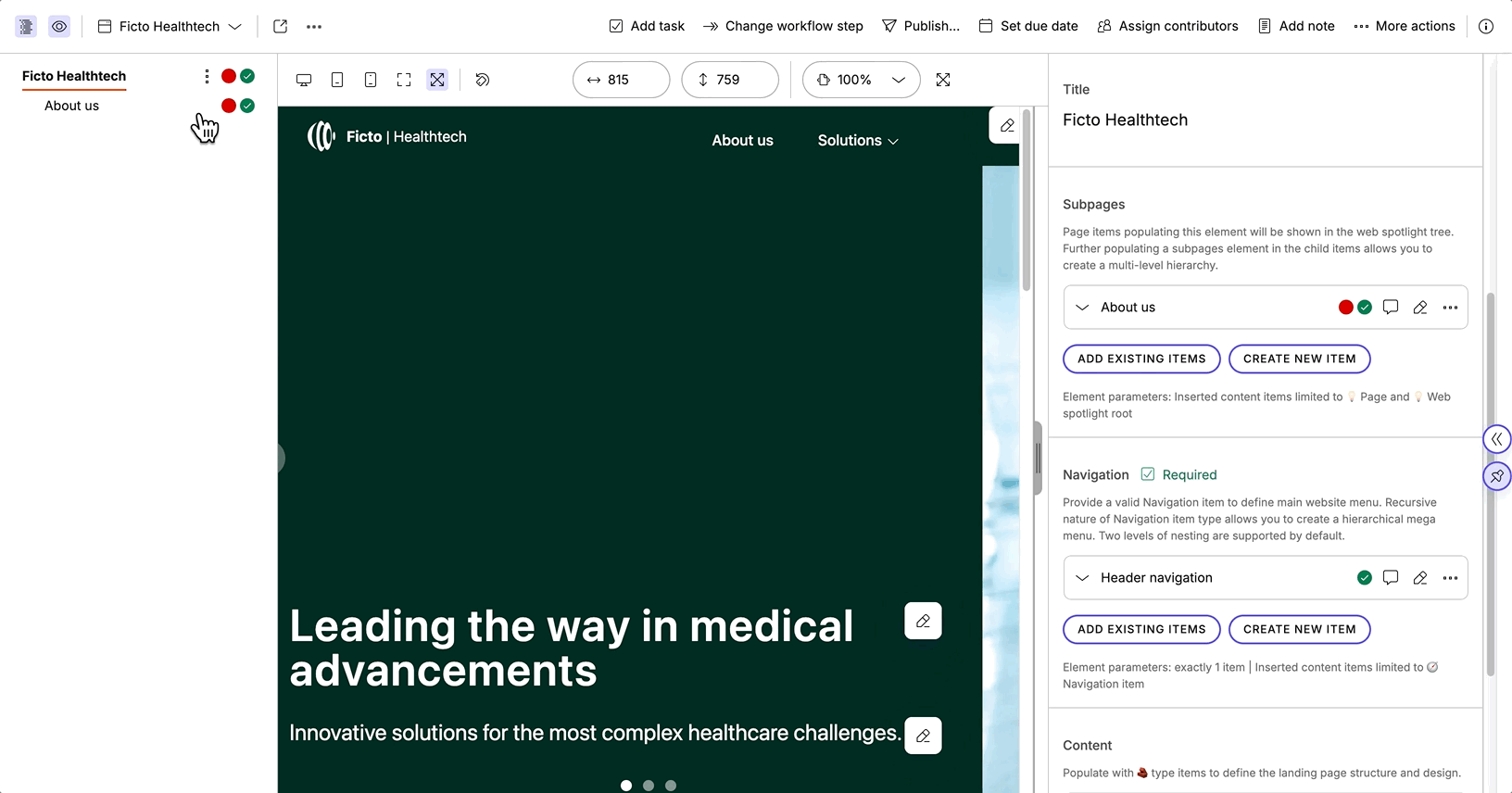
Task: Click the rotate preview icon
Action: click(x=483, y=80)
